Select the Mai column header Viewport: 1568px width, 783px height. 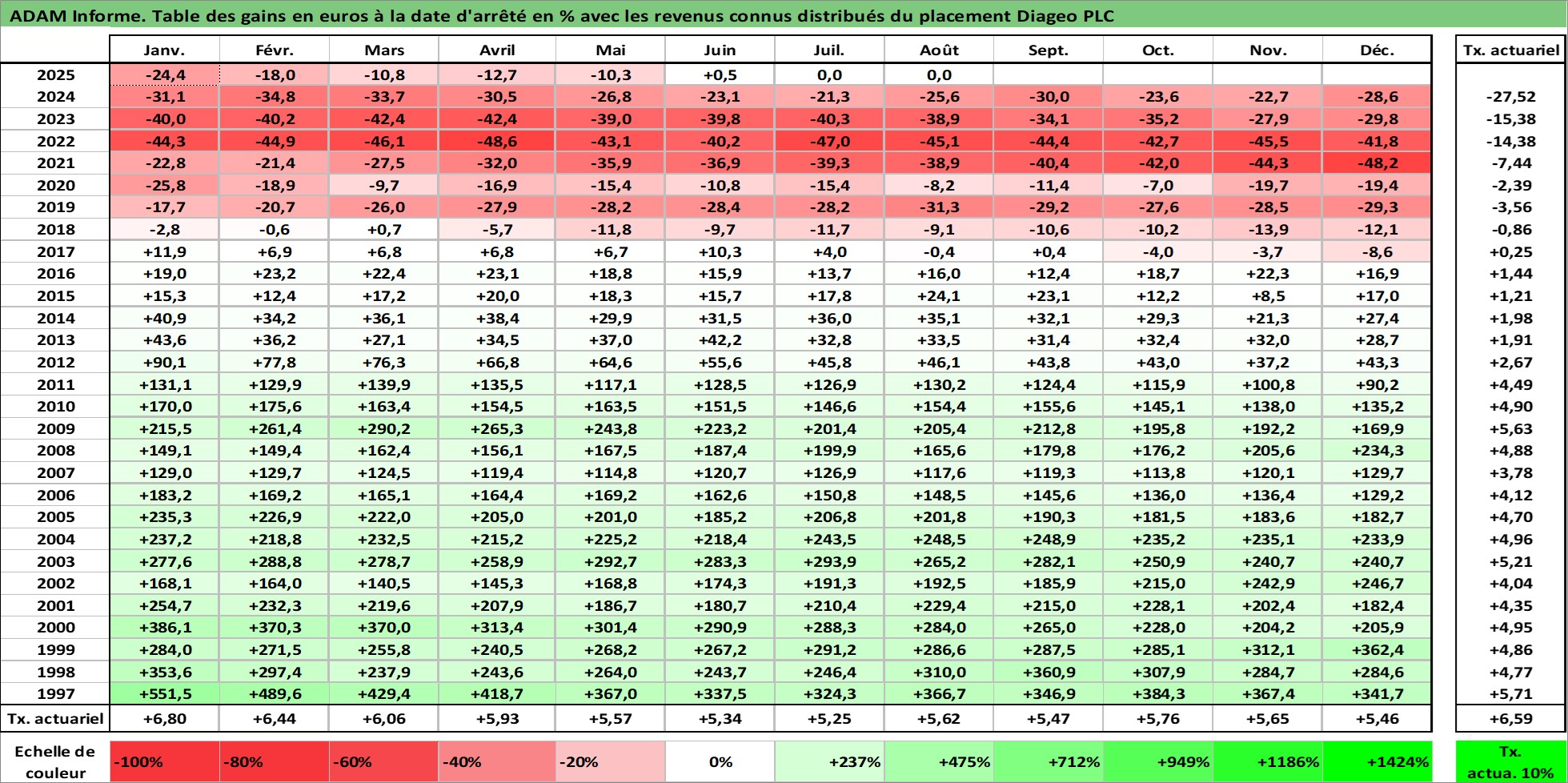610,50
